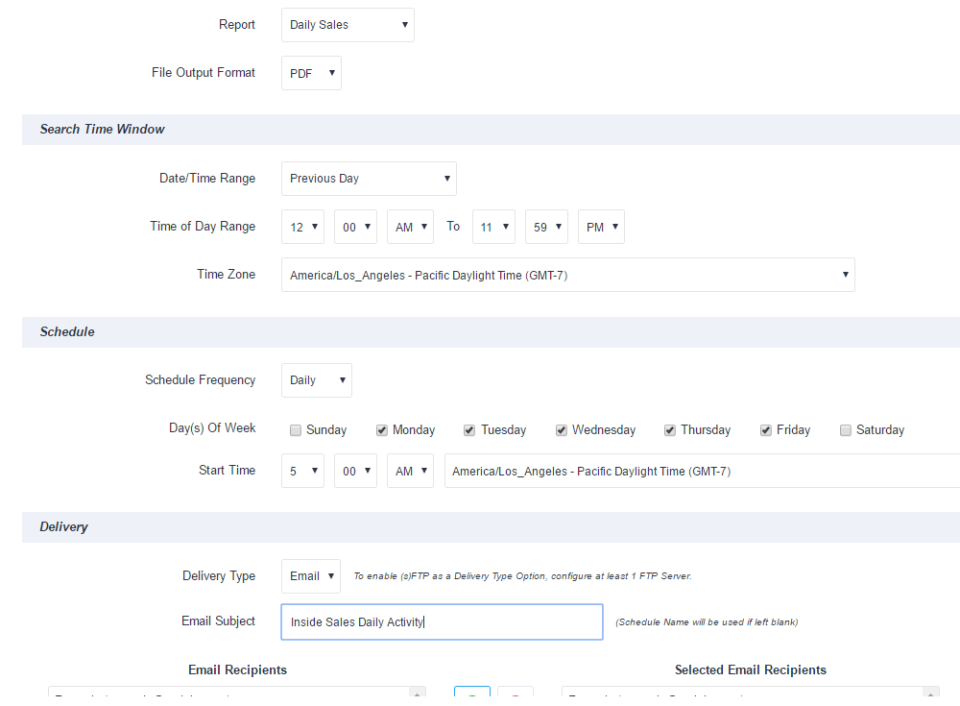
Task: Uncheck the Wednesday checkbox
Action: pos(560,429)
